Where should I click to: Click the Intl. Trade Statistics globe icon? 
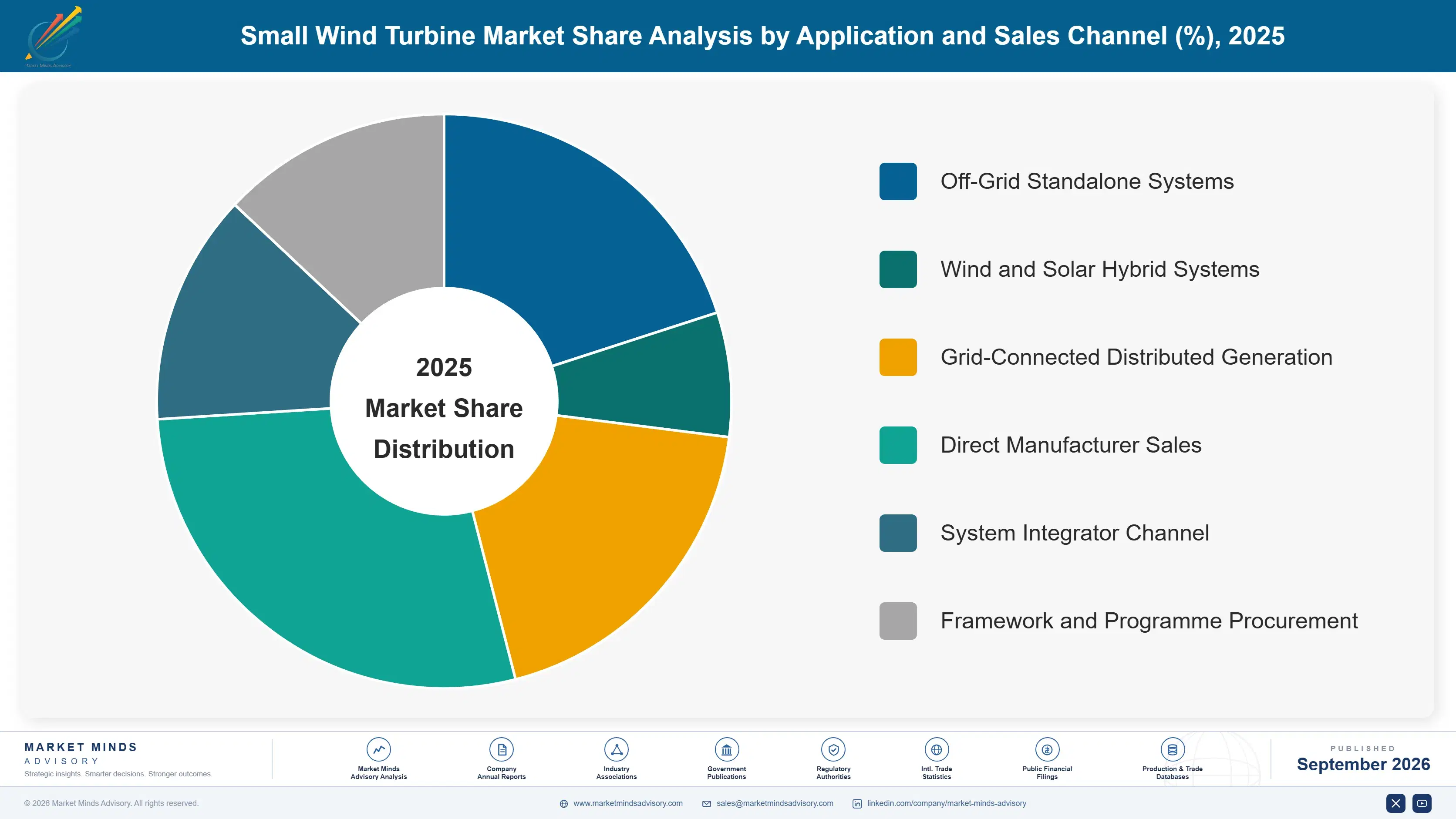point(936,749)
